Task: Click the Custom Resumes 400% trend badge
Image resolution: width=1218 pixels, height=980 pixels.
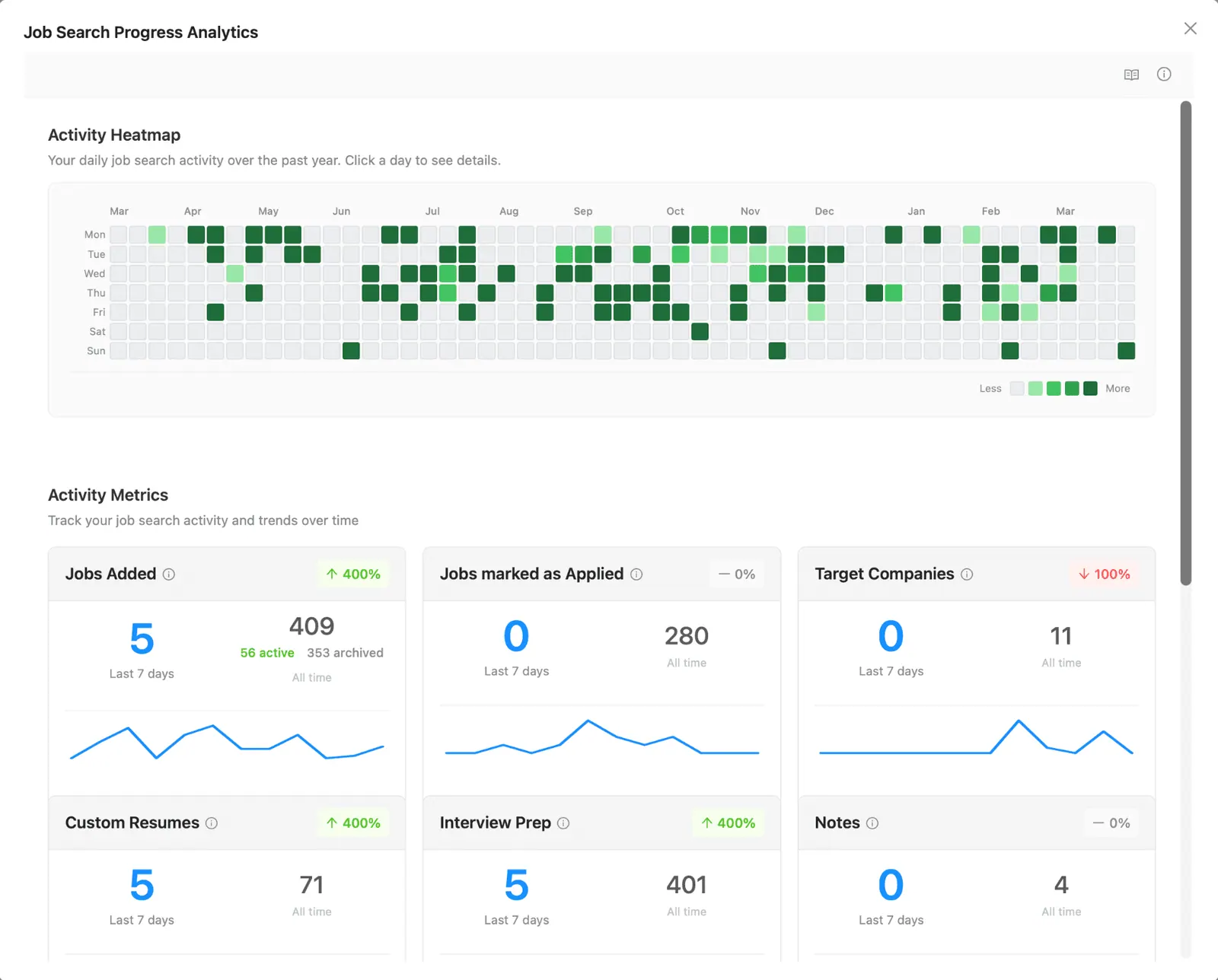Action: [353, 823]
